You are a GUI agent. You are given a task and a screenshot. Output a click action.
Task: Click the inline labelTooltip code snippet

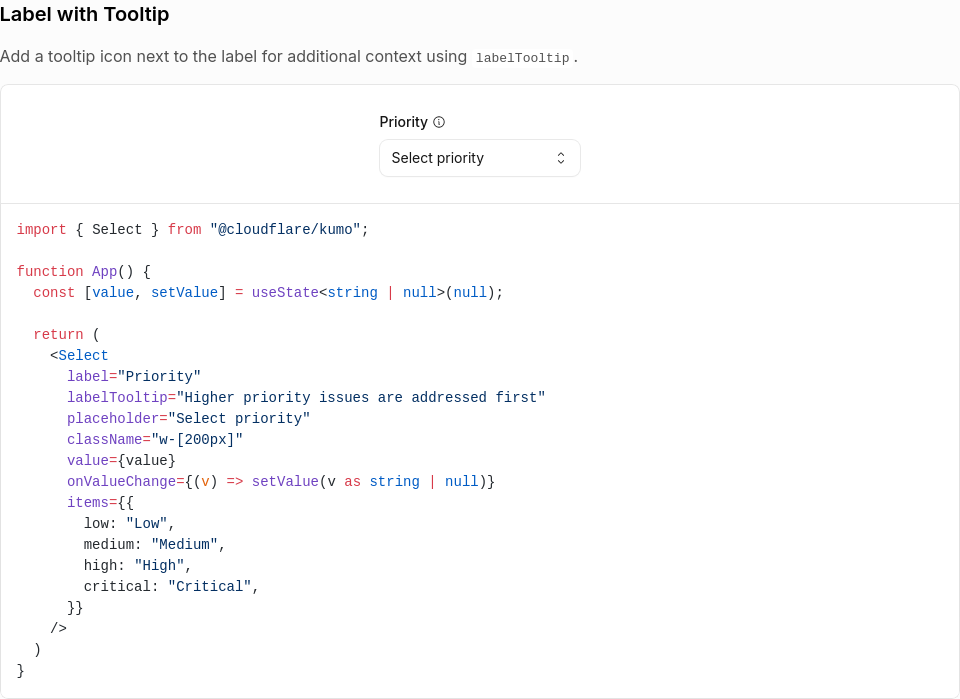523,58
